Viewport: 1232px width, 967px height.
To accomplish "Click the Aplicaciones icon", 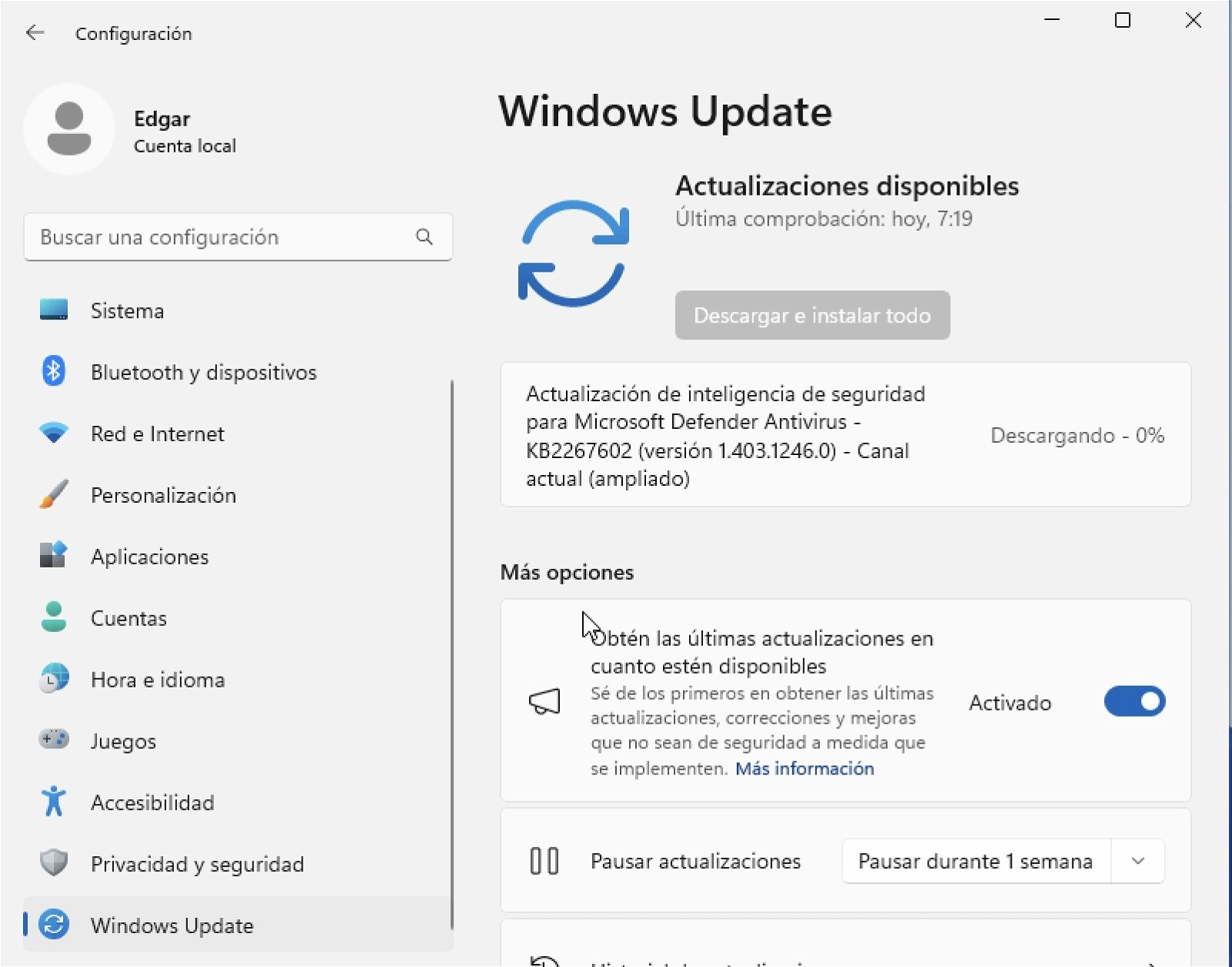I will (x=54, y=555).
